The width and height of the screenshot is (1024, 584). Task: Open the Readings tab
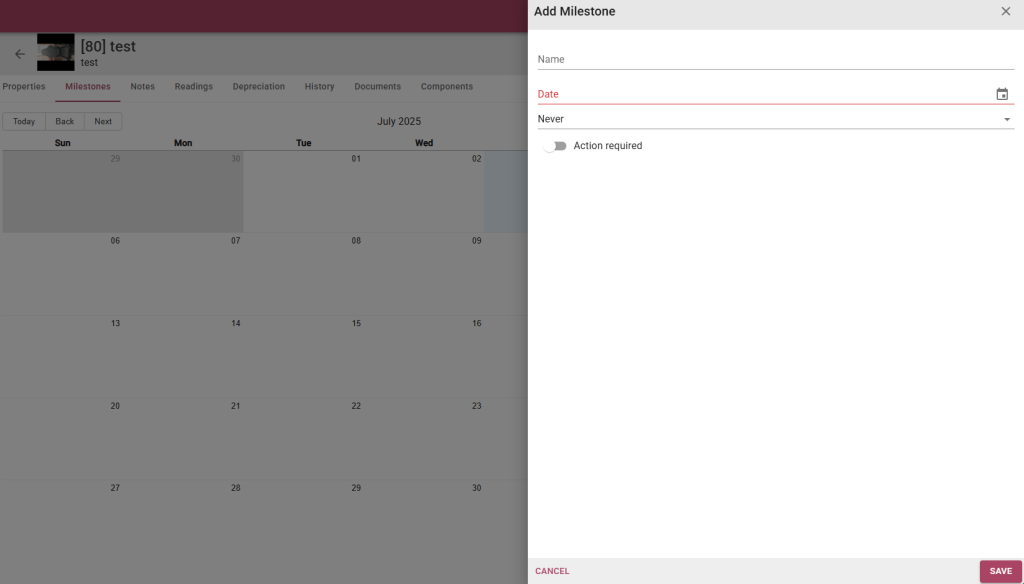click(x=193, y=86)
